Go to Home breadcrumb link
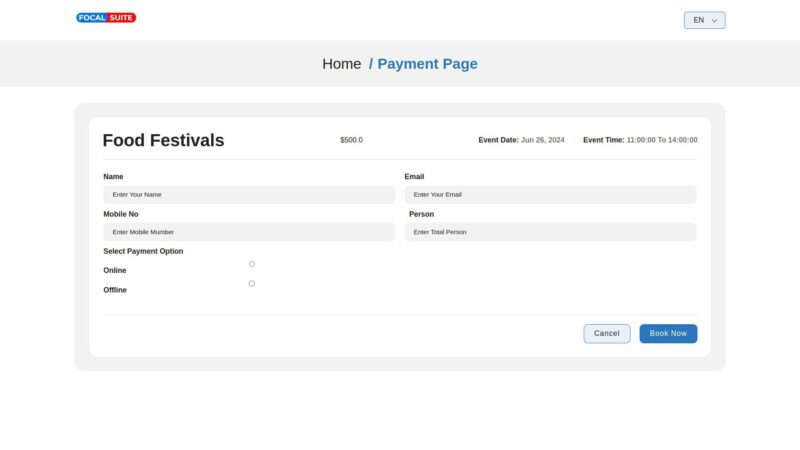Viewport: 800px width, 450px height. [341, 64]
